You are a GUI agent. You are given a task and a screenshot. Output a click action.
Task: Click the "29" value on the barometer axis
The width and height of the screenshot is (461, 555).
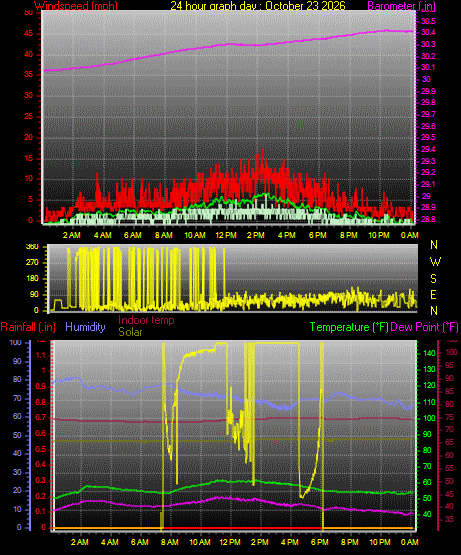[426, 196]
